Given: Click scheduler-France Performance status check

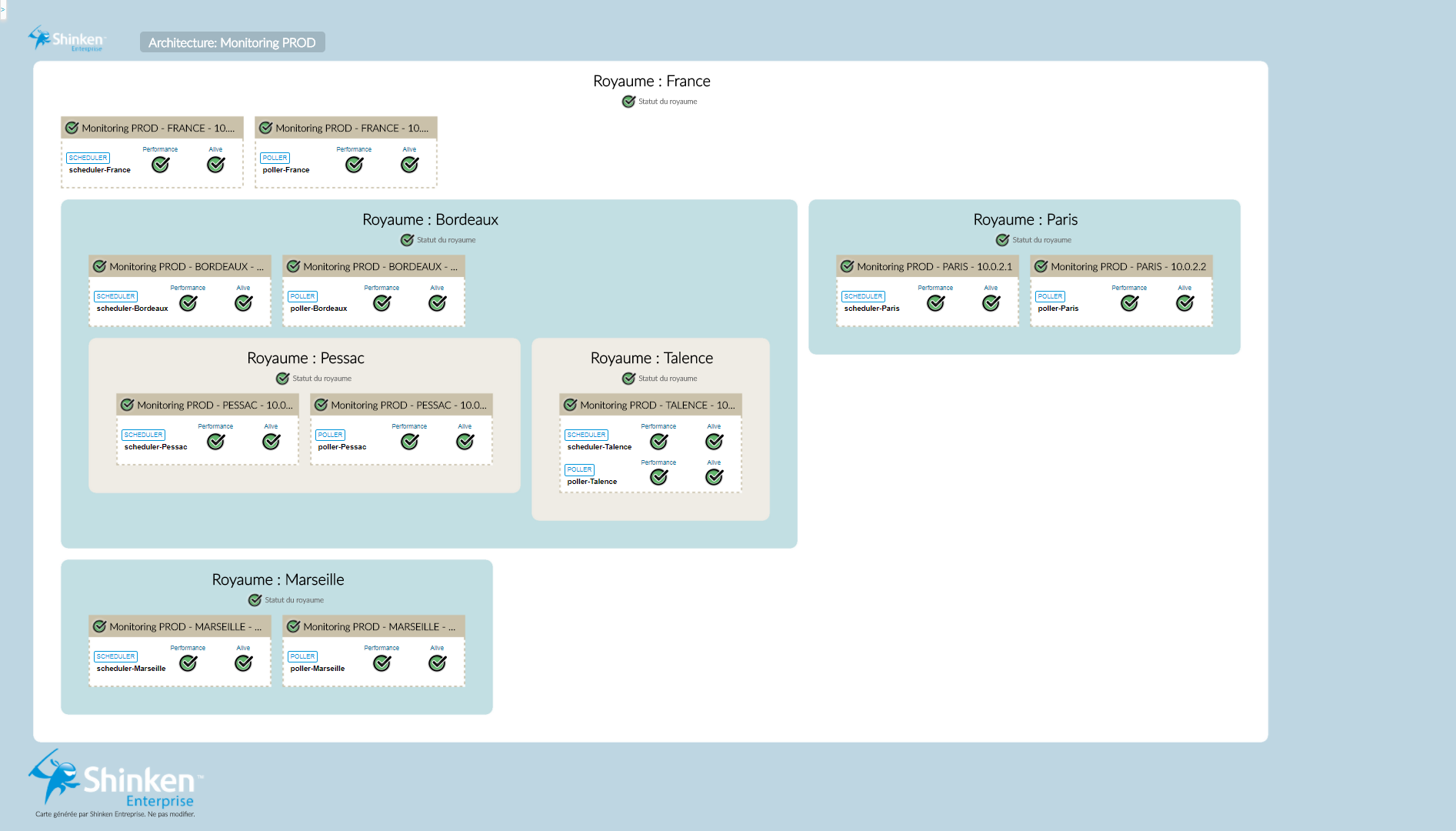Looking at the screenshot, I should tap(160, 165).
